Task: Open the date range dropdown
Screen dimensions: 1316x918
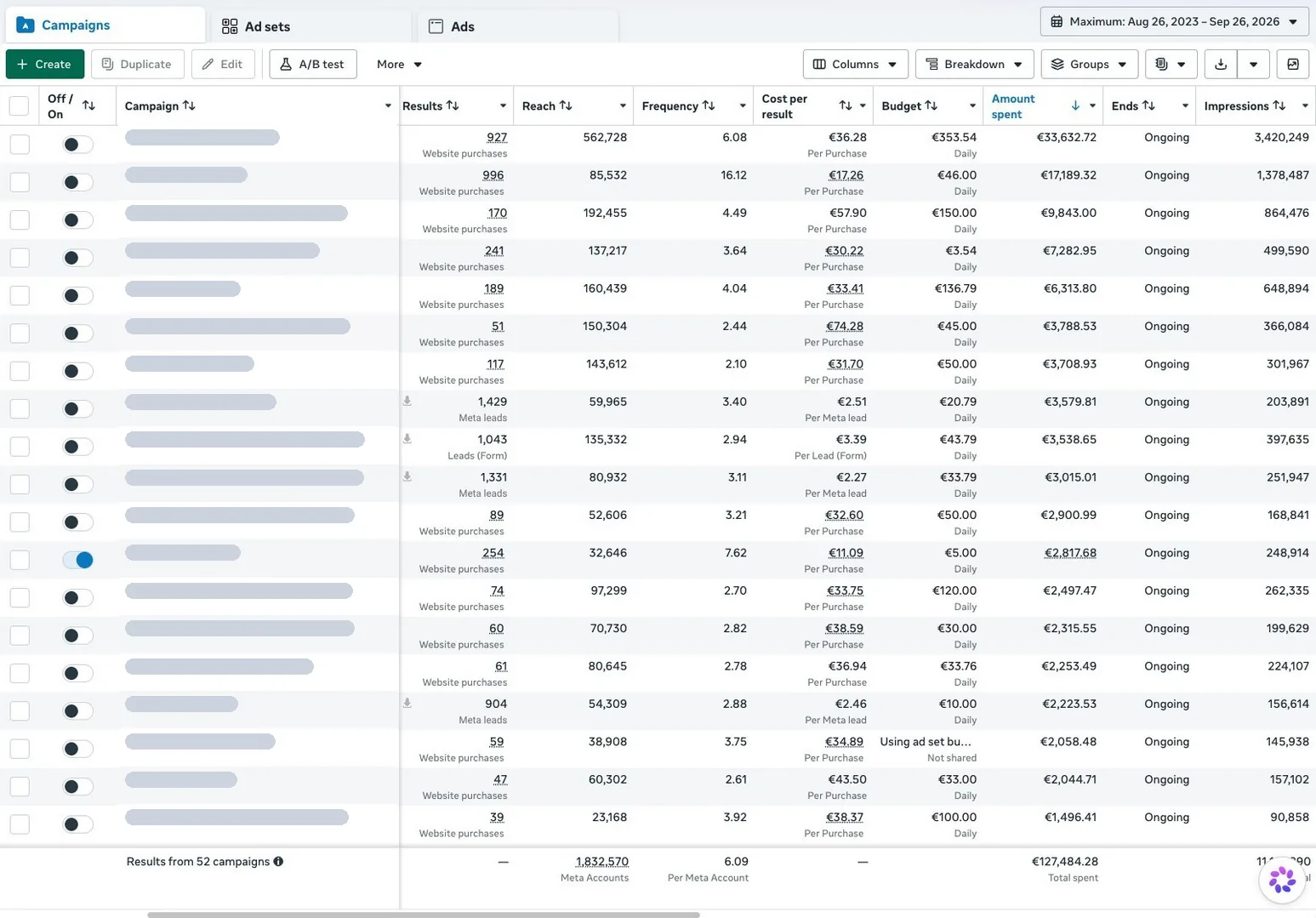Action: tap(1174, 21)
